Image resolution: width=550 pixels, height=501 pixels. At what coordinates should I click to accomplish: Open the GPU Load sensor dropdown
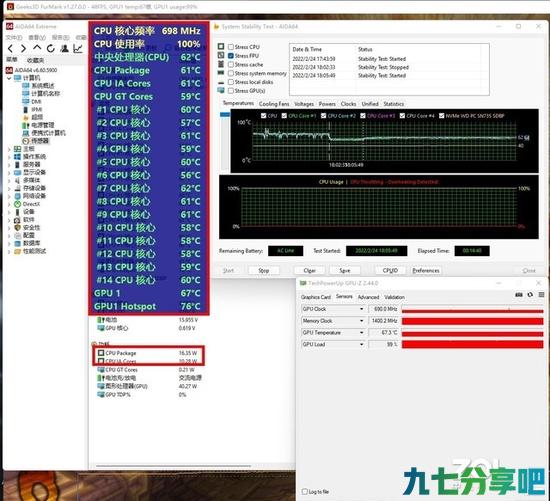coord(361,345)
